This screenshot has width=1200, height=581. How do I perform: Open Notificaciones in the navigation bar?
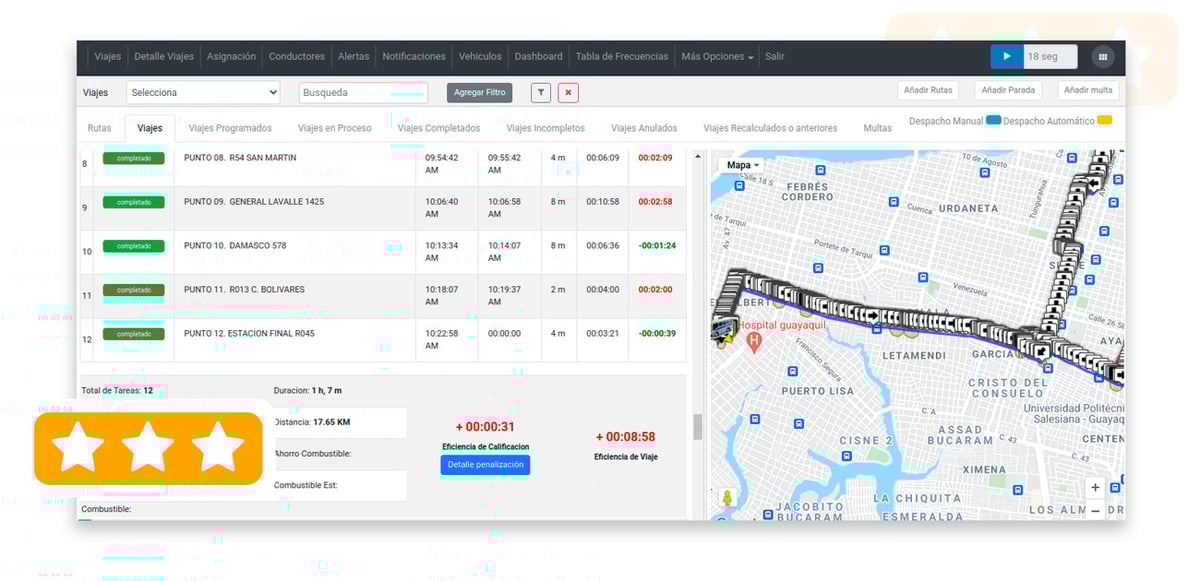(414, 57)
